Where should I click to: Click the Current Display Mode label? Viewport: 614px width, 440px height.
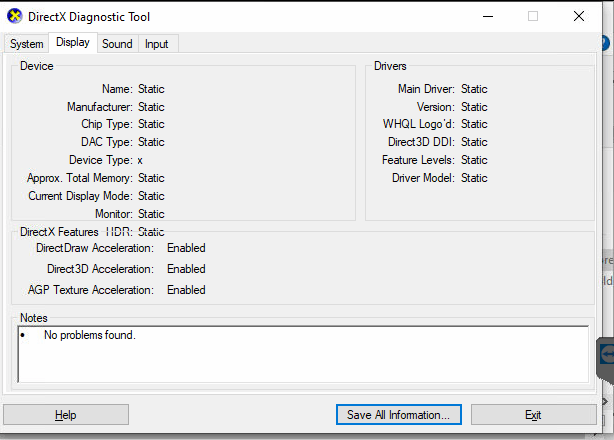coord(81,196)
